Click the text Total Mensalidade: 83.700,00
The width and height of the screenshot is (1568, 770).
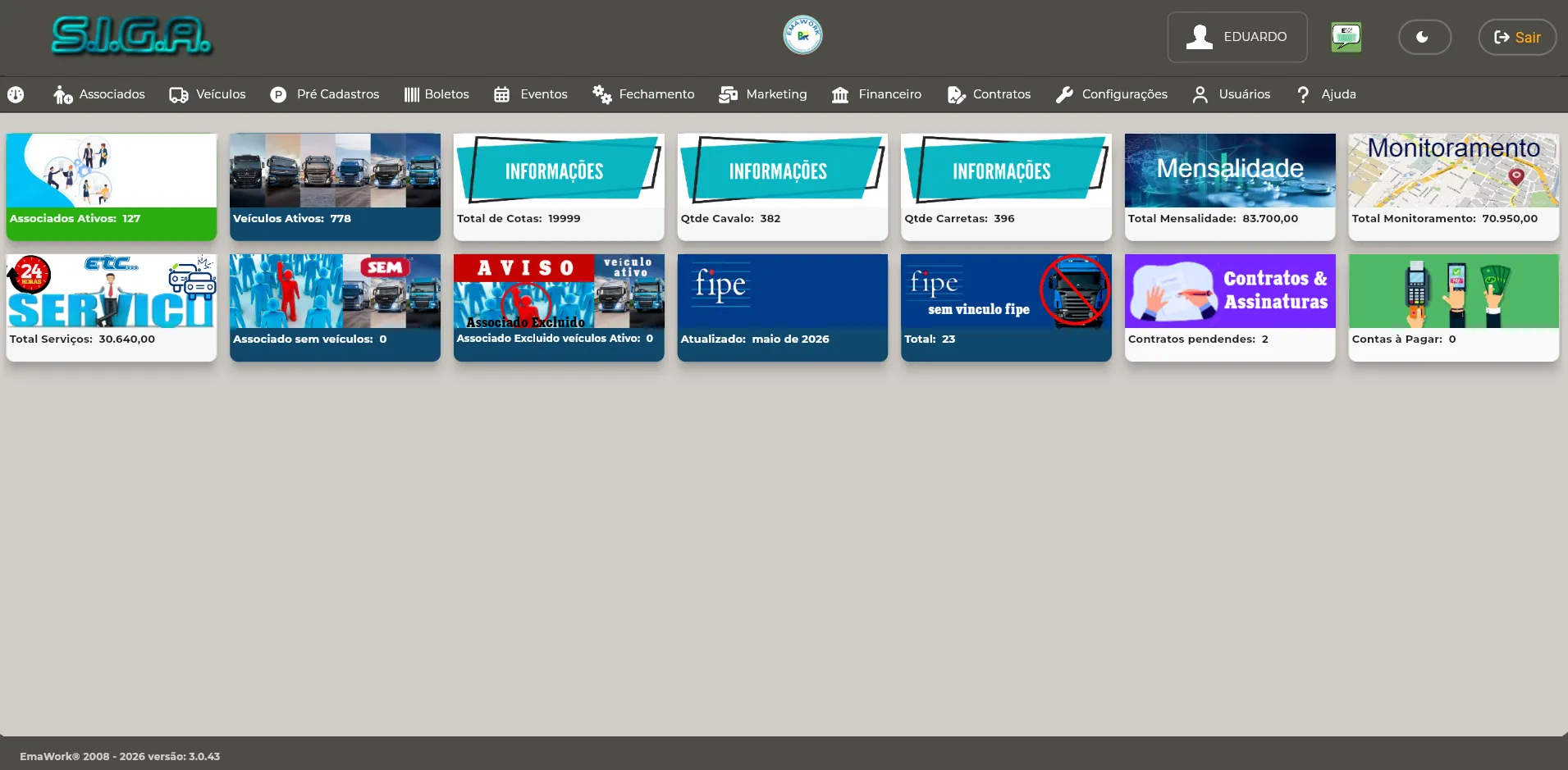click(x=1213, y=219)
